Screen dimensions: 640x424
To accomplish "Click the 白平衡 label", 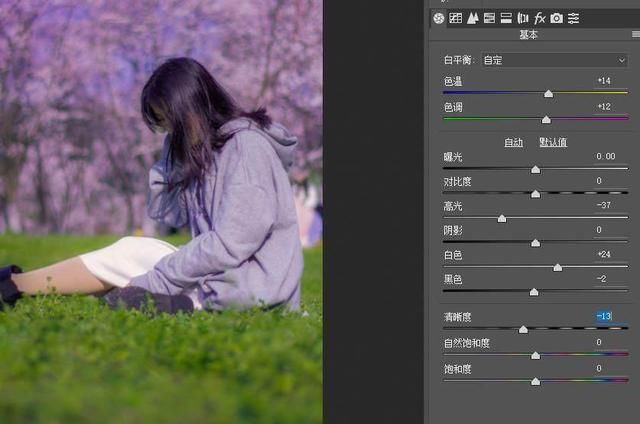I will pyautogui.click(x=458, y=60).
